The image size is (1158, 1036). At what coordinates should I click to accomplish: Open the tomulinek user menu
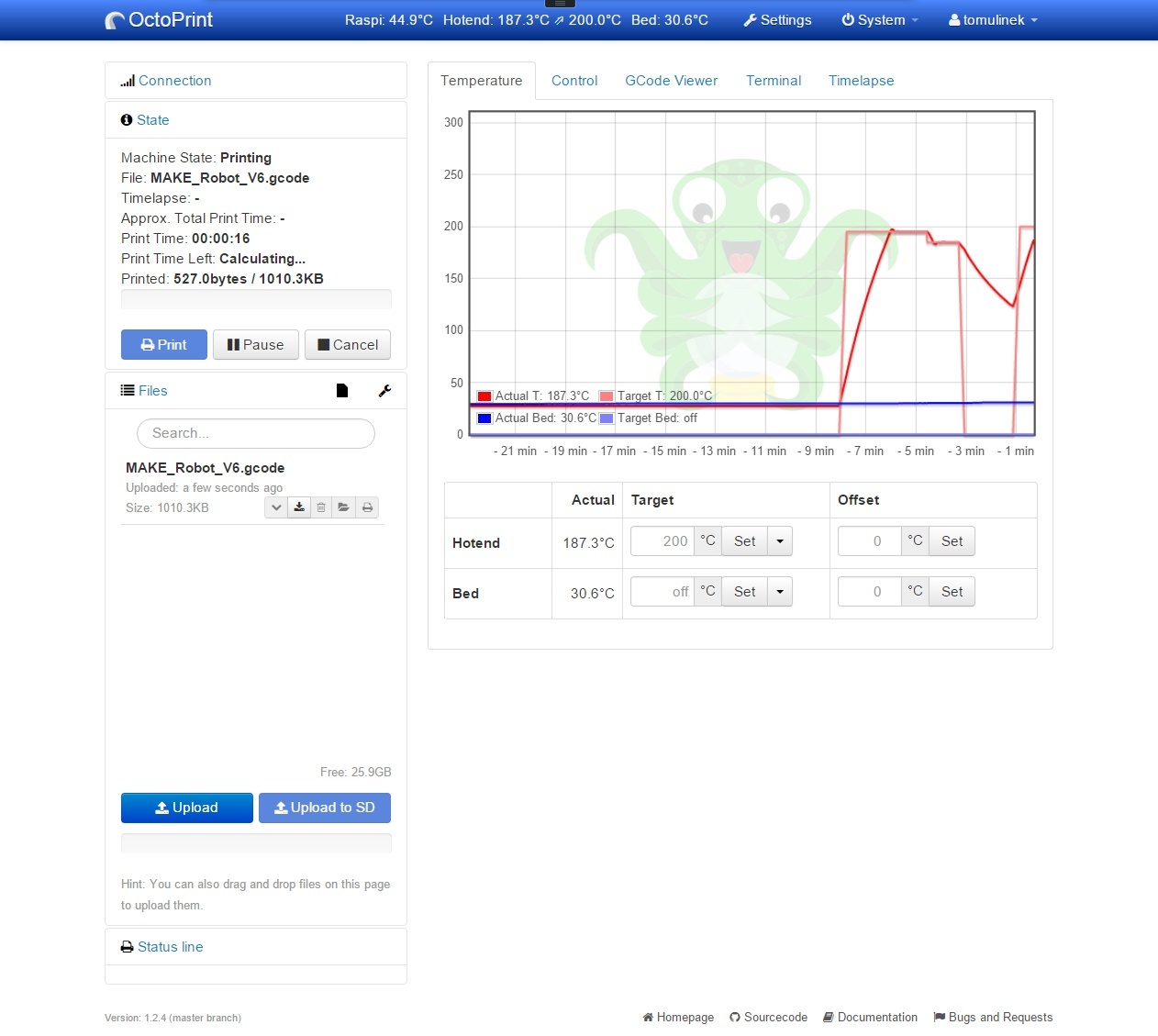(x=993, y=20)
